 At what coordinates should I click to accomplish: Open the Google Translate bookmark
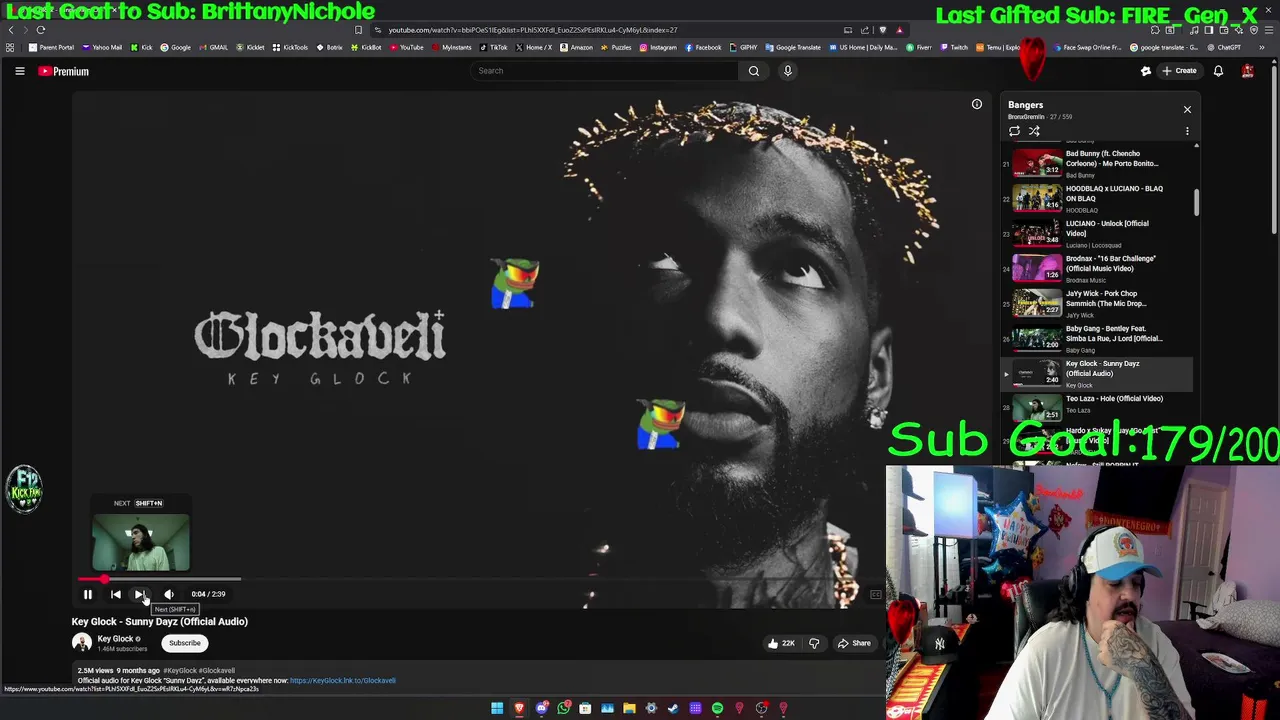794,47
